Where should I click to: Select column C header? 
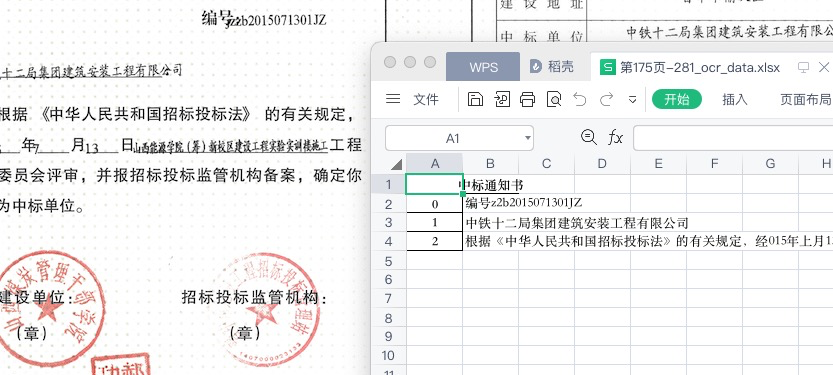coord(546,164)
